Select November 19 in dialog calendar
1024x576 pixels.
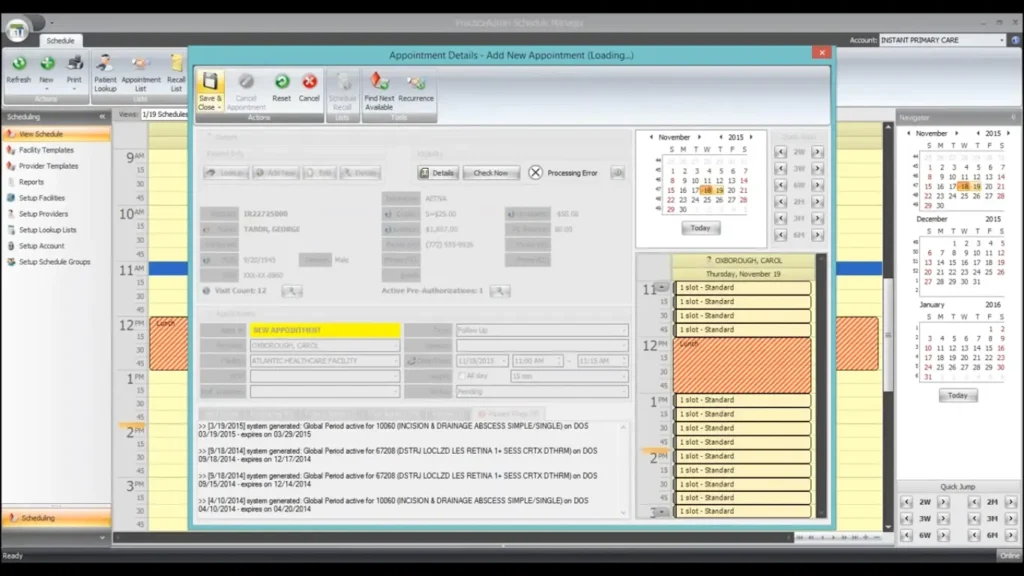pos(719,190)
